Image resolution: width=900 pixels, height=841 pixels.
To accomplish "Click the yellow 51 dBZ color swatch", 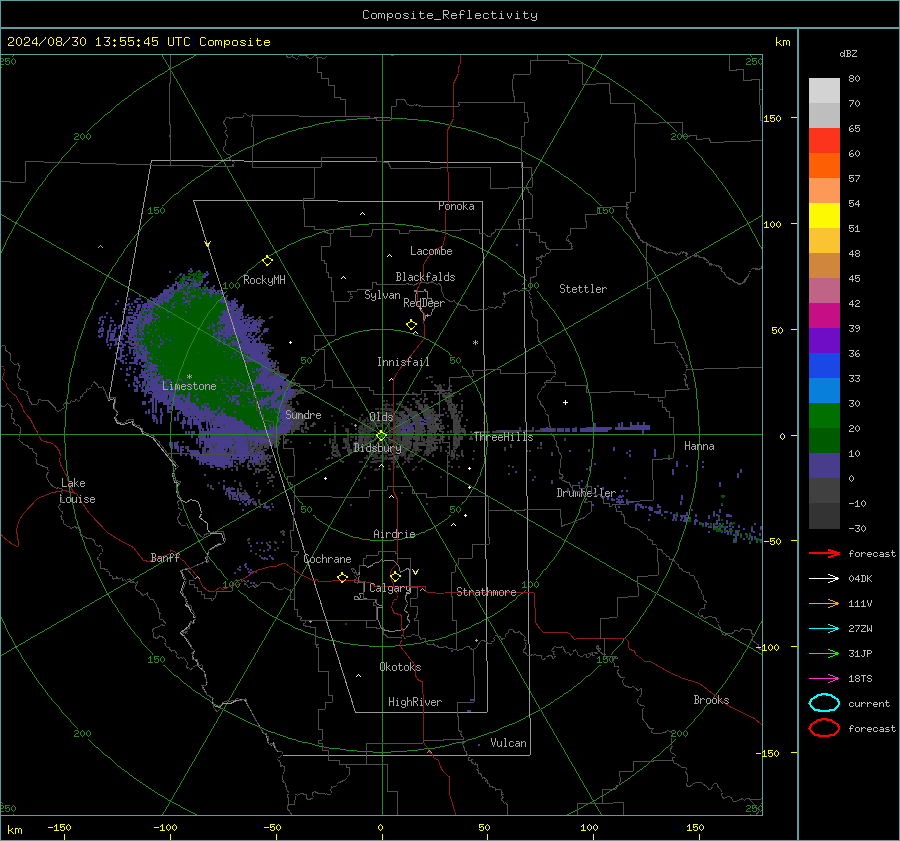I will click(824, 215).
